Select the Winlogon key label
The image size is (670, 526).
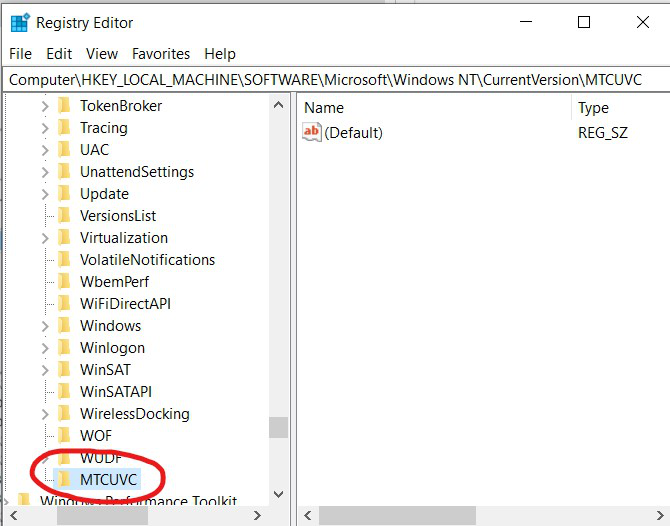(x=112, y=347)
